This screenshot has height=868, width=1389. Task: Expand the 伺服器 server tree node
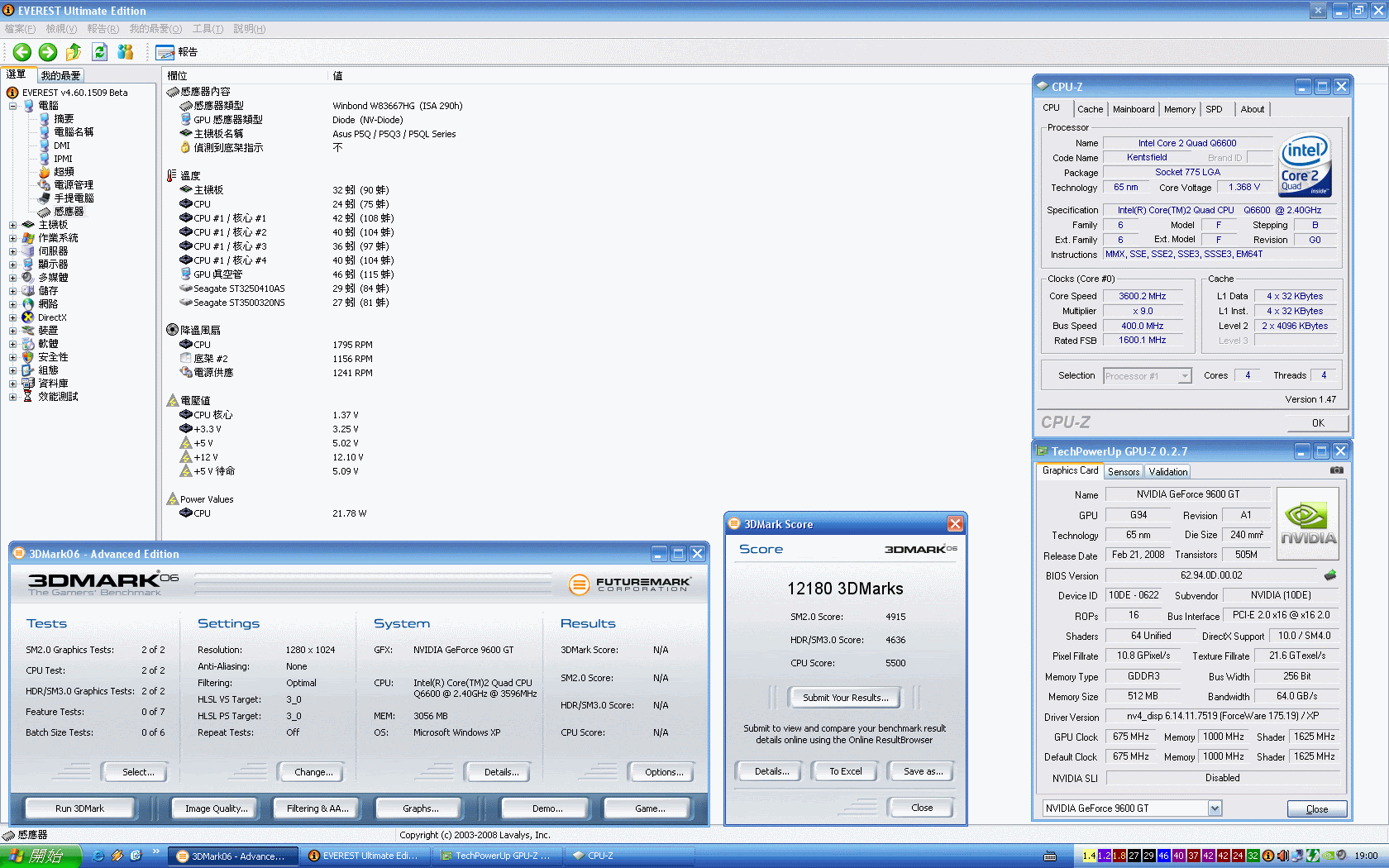click(12, 251)
